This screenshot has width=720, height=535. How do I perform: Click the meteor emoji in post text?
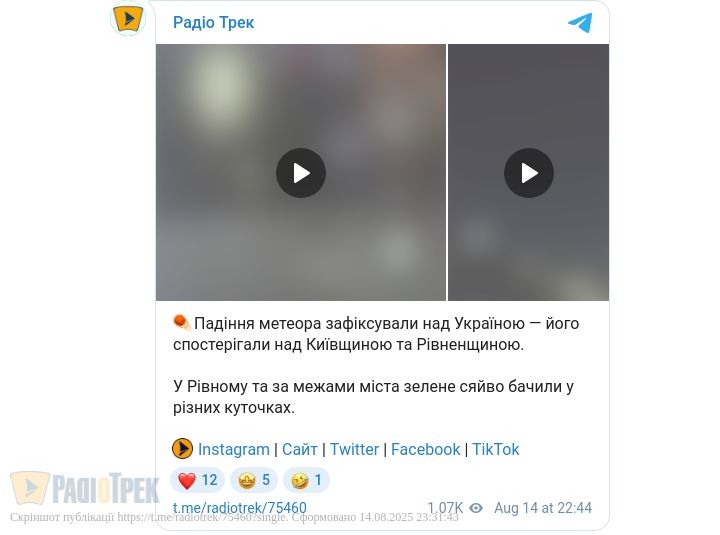[182, 322]
